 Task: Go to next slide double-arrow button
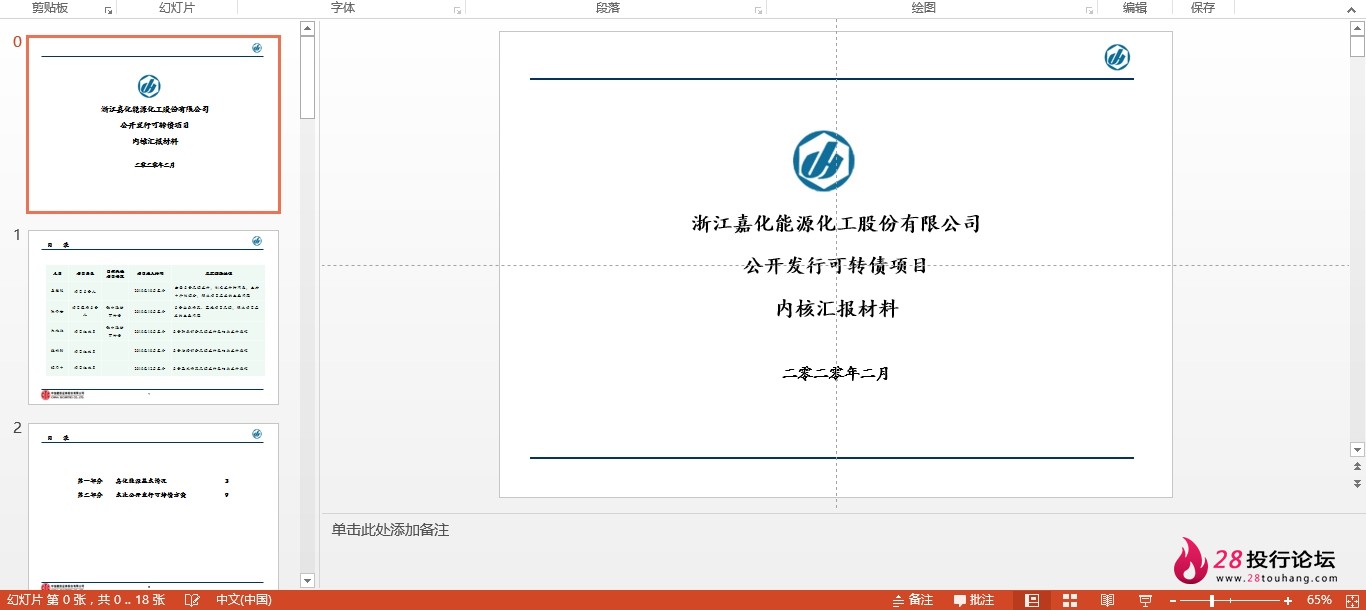coord(1357,483)
